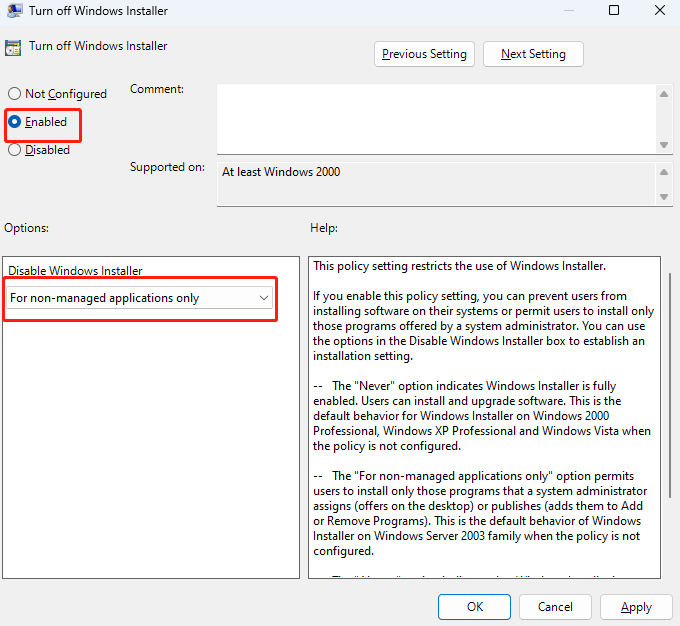Maximize the Turn off Windows Installer window
Image resolution: width=680 pixels, height=626 pixels.
(x=614, y=10)
